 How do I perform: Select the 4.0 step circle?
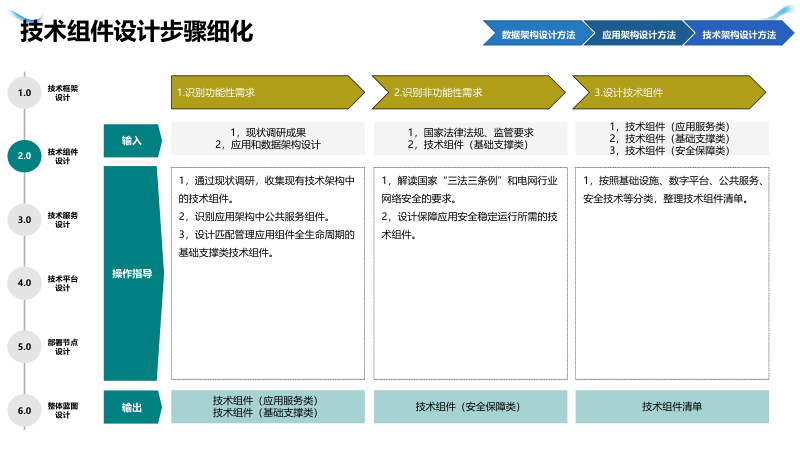(24, 283)
